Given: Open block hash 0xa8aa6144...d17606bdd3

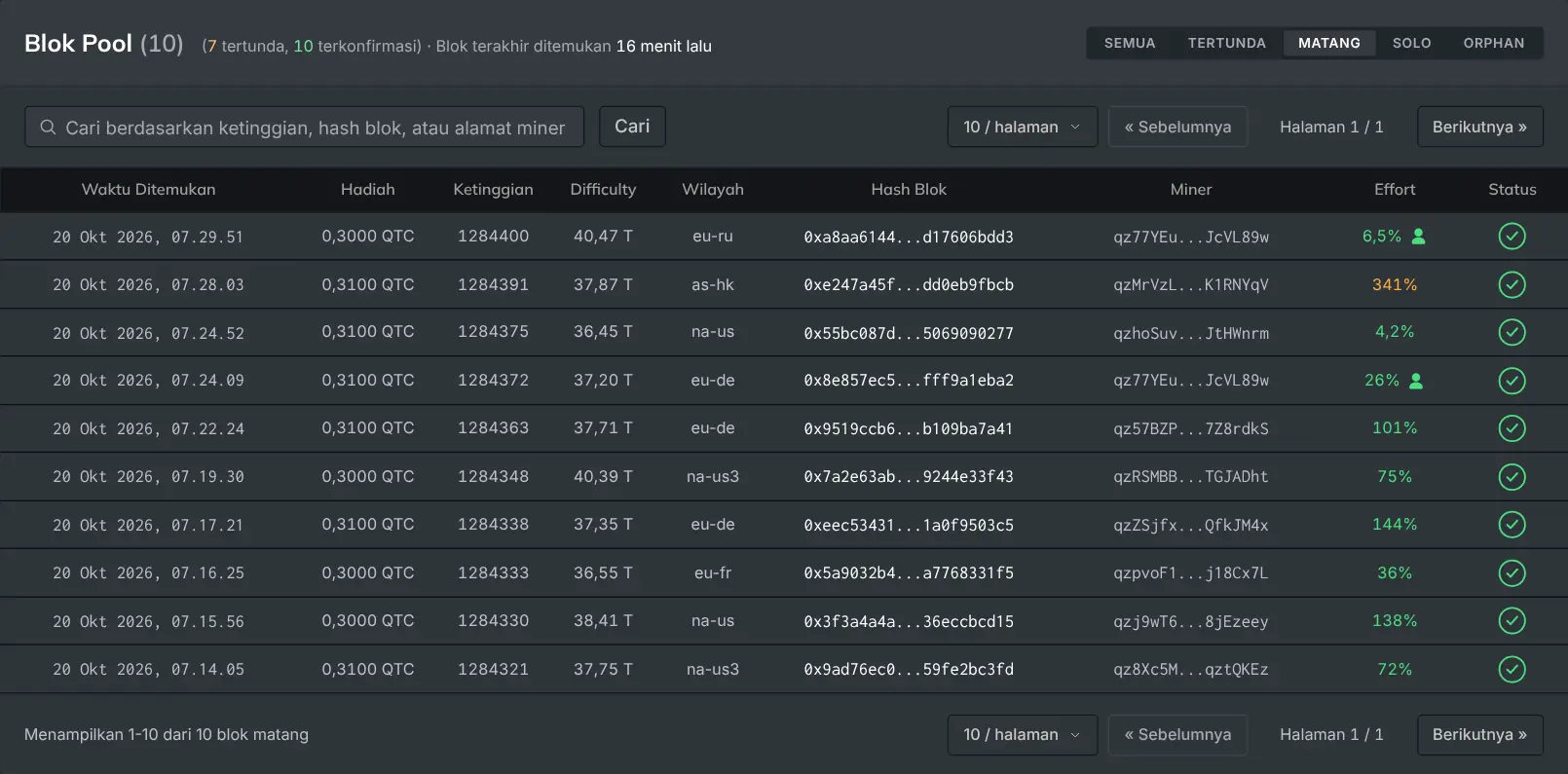Looking at the screenshot, I should click(909, 237).
